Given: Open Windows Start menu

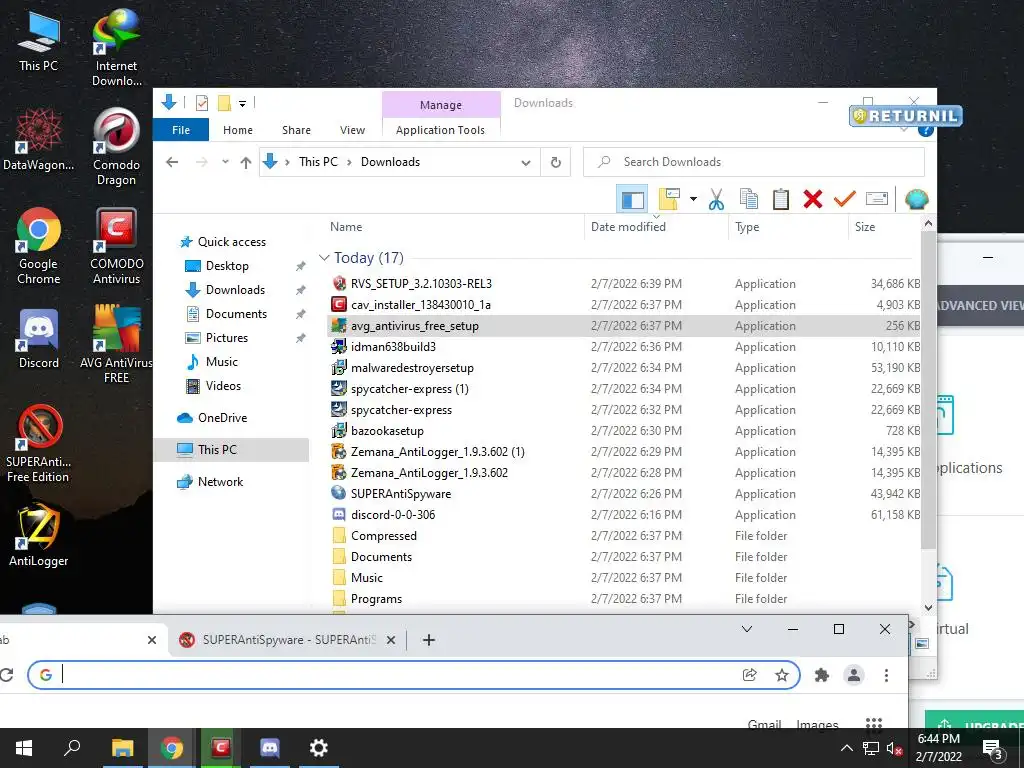Looking at the screenshot, I should tap(24, 748).
